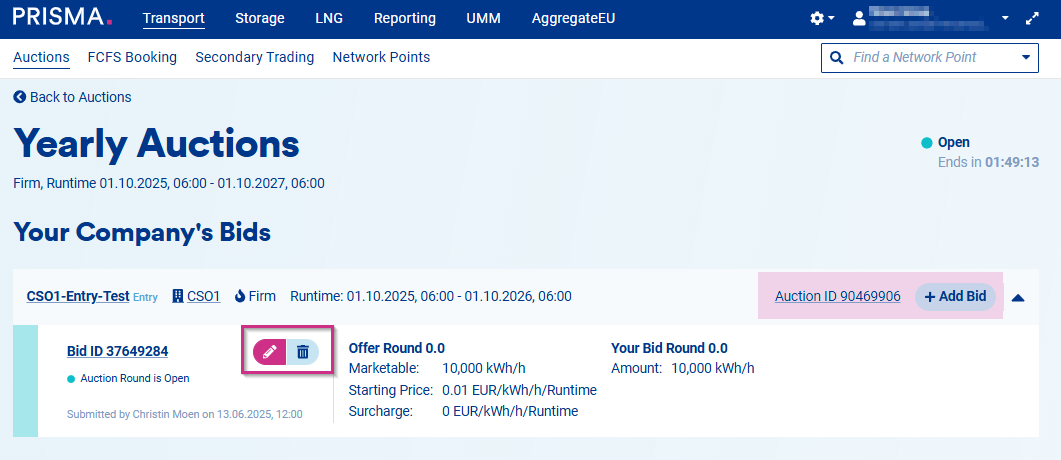Click the pencil edit bid icon
This screenshot has width=1061, height=460.
pos(269,352)
